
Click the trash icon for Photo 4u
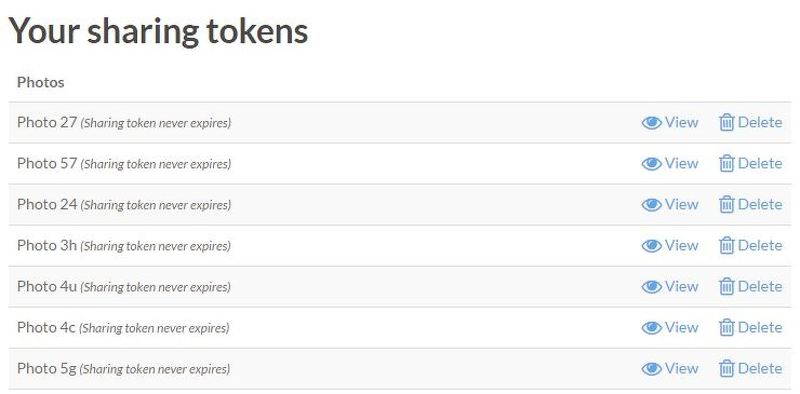click(x=727, y=287)
